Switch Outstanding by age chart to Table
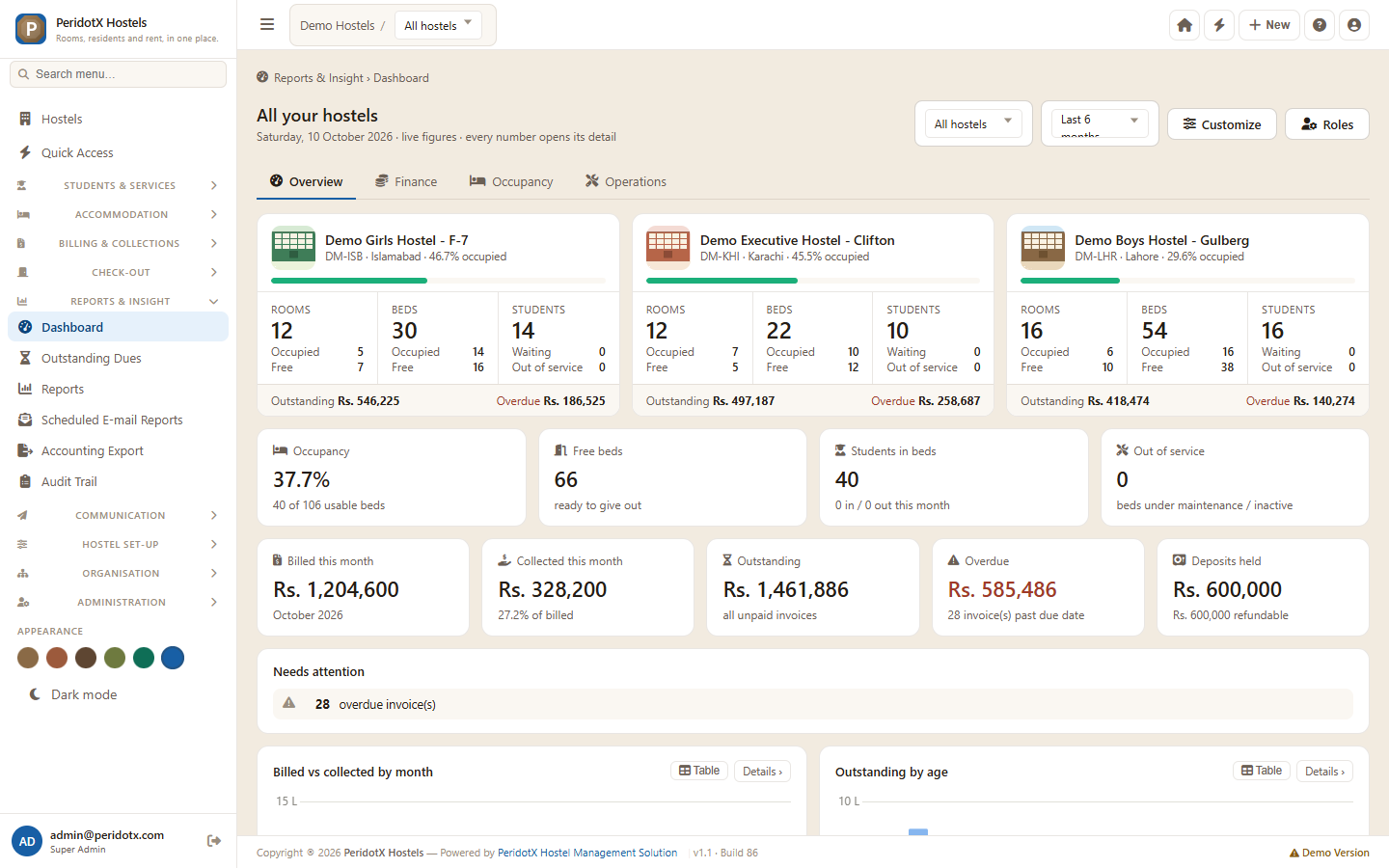Viewport: 1389px width, 868px height. 1262,771
